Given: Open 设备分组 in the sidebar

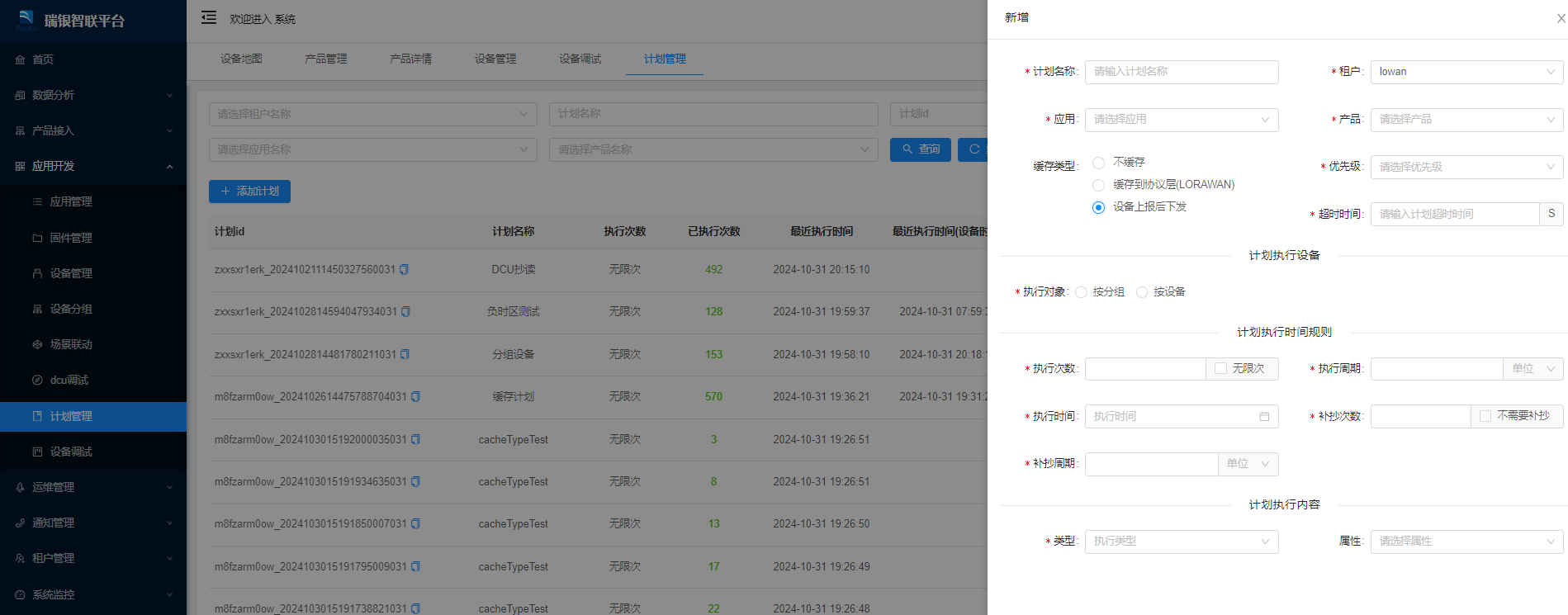Looking at the screenshot, I should [93, 309].
